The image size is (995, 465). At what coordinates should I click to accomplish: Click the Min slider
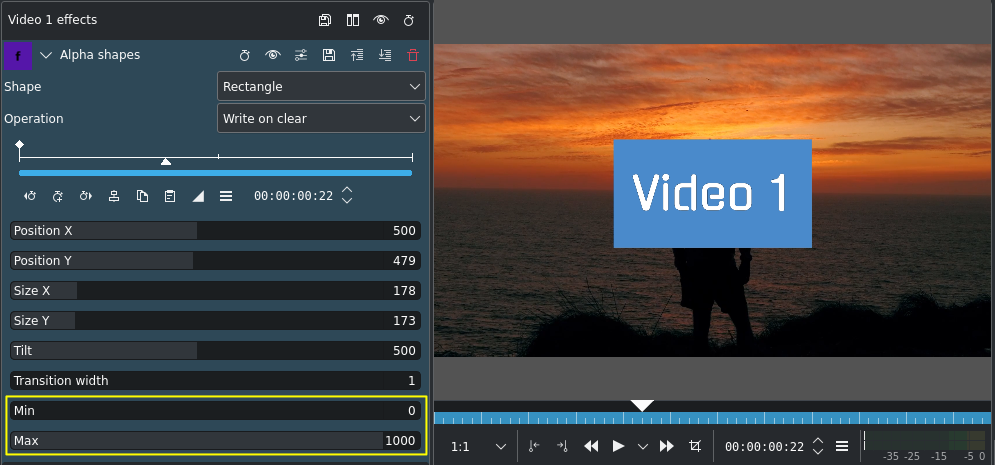click(x=216, y=411)
